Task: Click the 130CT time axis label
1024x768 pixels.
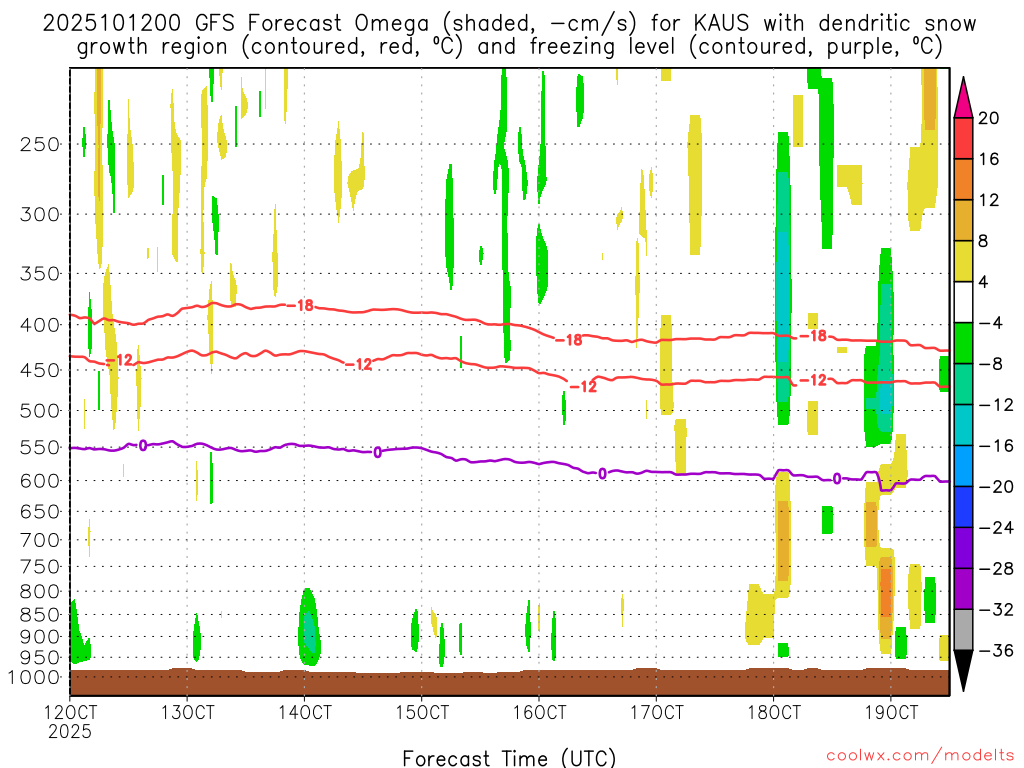Action: [x=187, y=712]
